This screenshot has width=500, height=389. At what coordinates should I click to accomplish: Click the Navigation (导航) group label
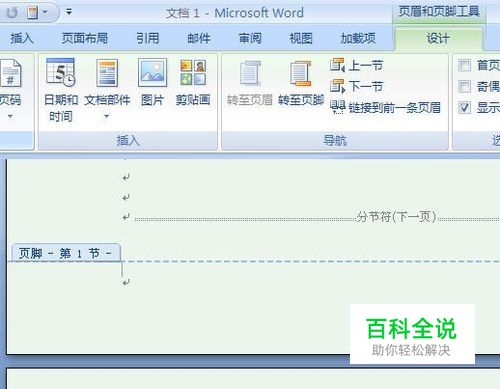point(335,140)
